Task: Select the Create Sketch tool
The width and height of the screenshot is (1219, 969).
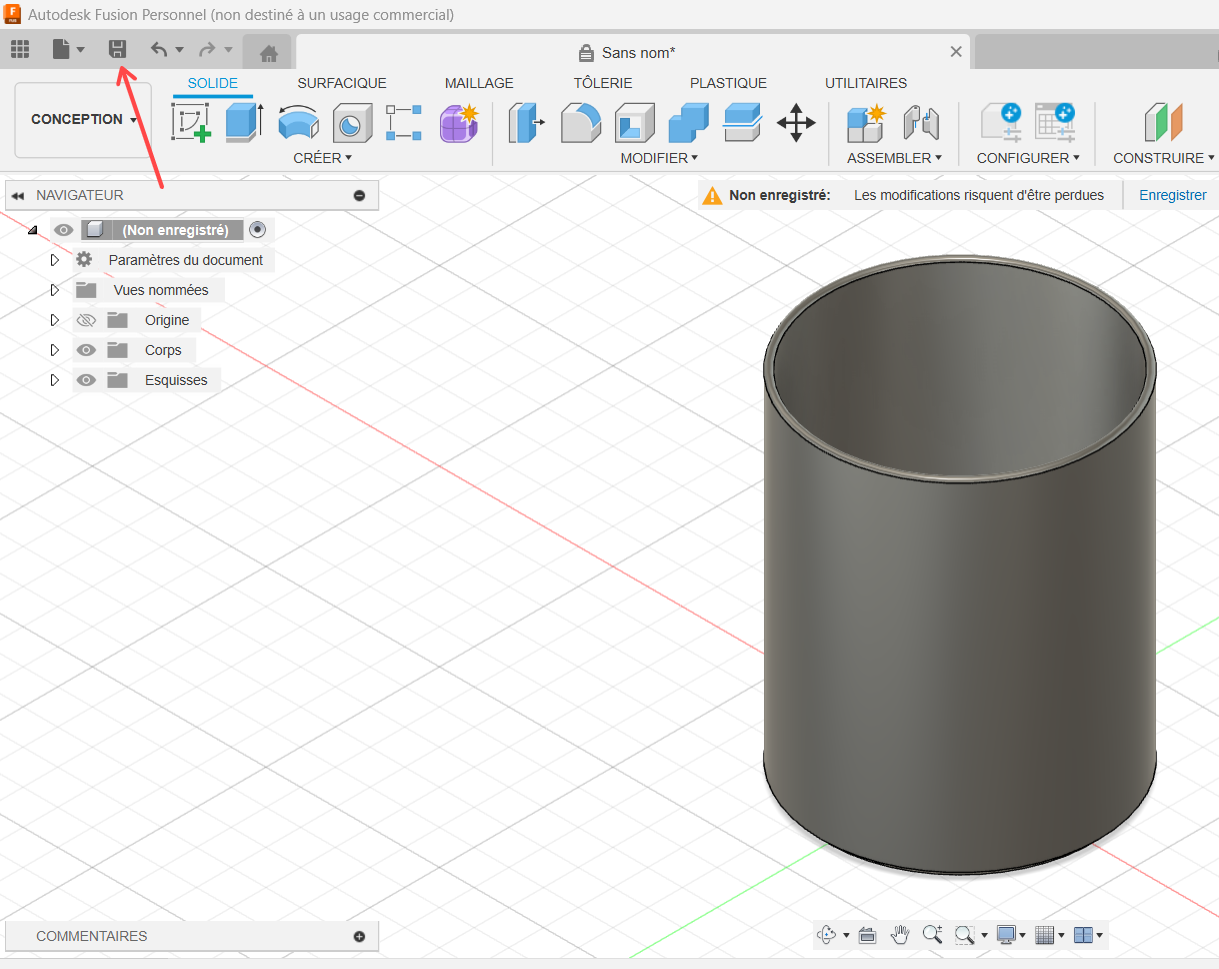Action: click(x=190, y=123)
